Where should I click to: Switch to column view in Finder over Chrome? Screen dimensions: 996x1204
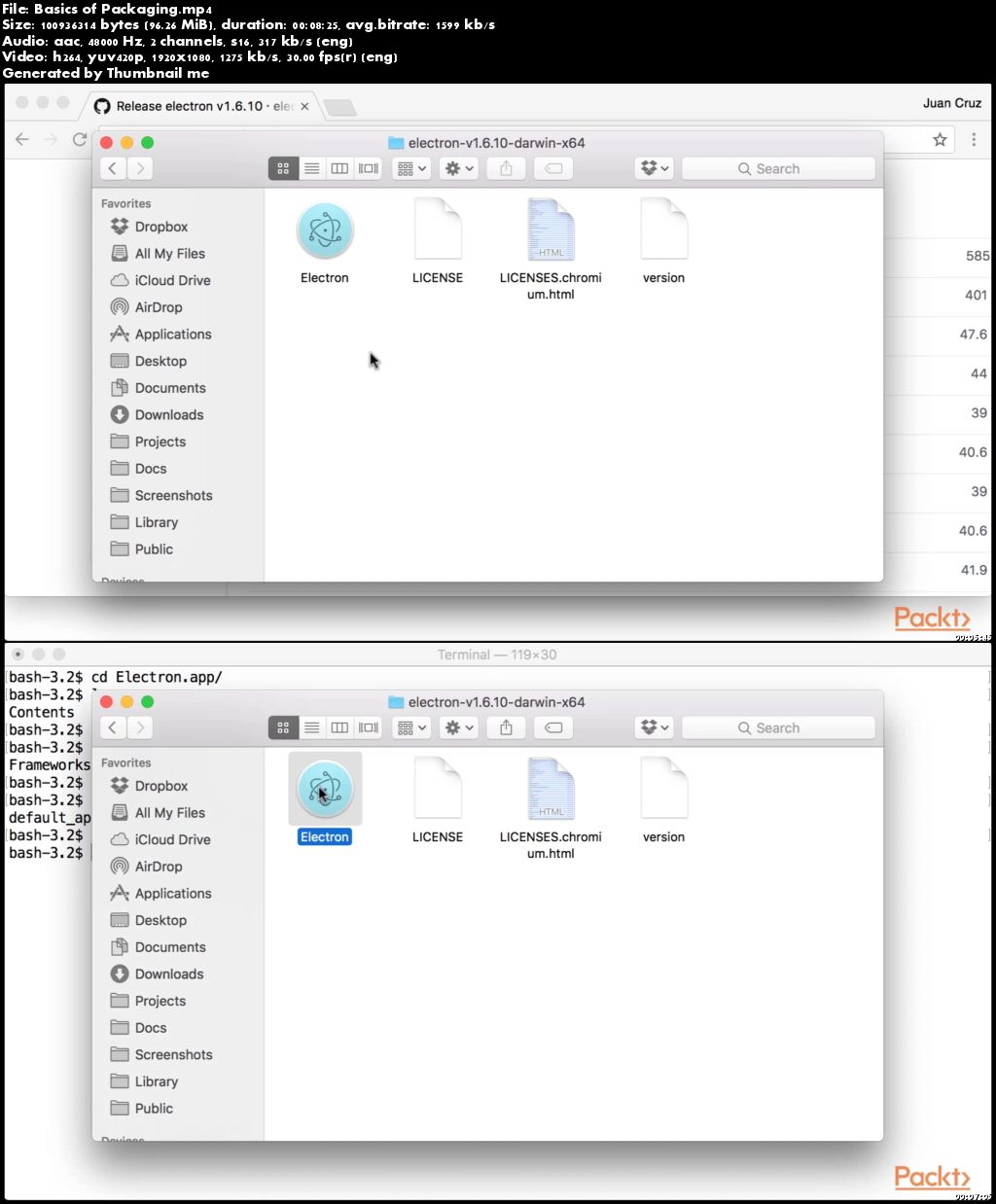[339, 168]
